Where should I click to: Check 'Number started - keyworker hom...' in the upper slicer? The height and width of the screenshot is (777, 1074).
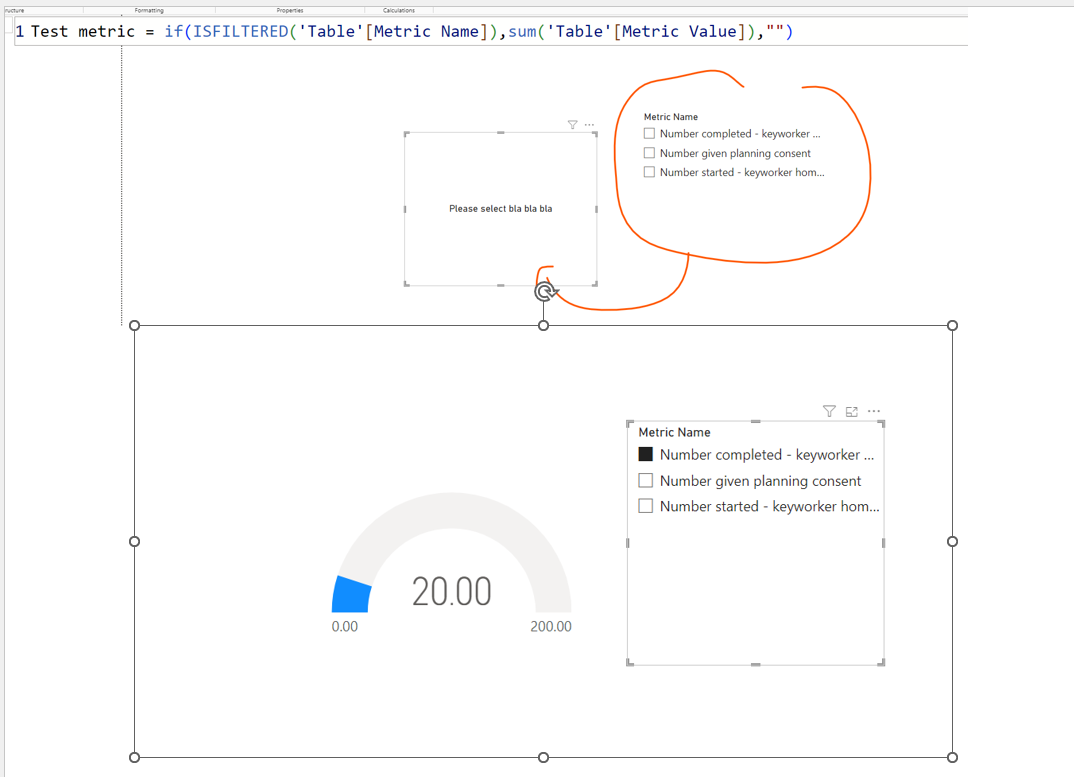coord(649,172)
